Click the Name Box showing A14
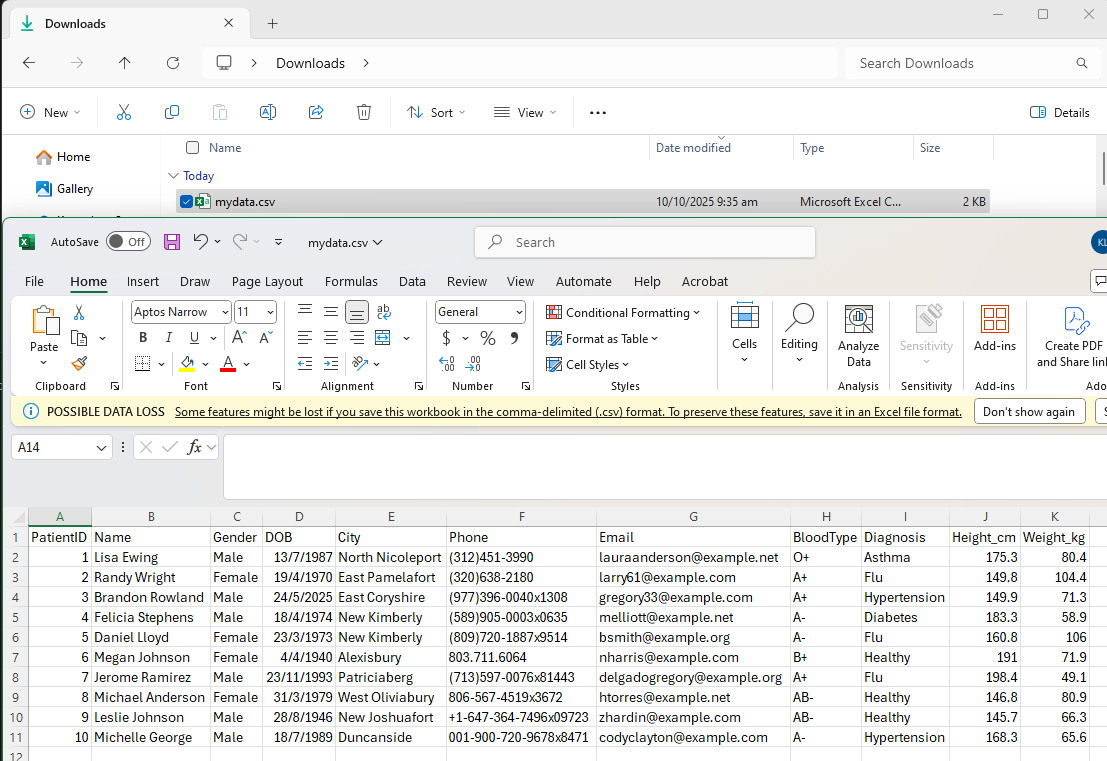1107x761 pixels. pyautogui.click(x=52, y=447)
